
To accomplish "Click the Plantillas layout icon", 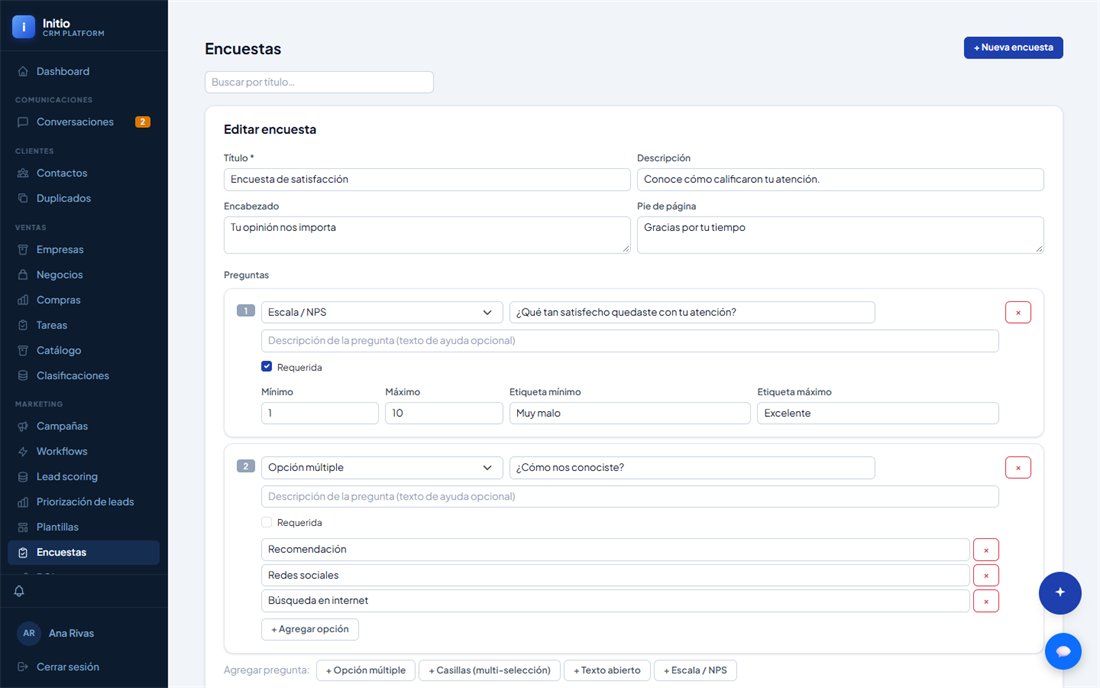I will 22,527.
